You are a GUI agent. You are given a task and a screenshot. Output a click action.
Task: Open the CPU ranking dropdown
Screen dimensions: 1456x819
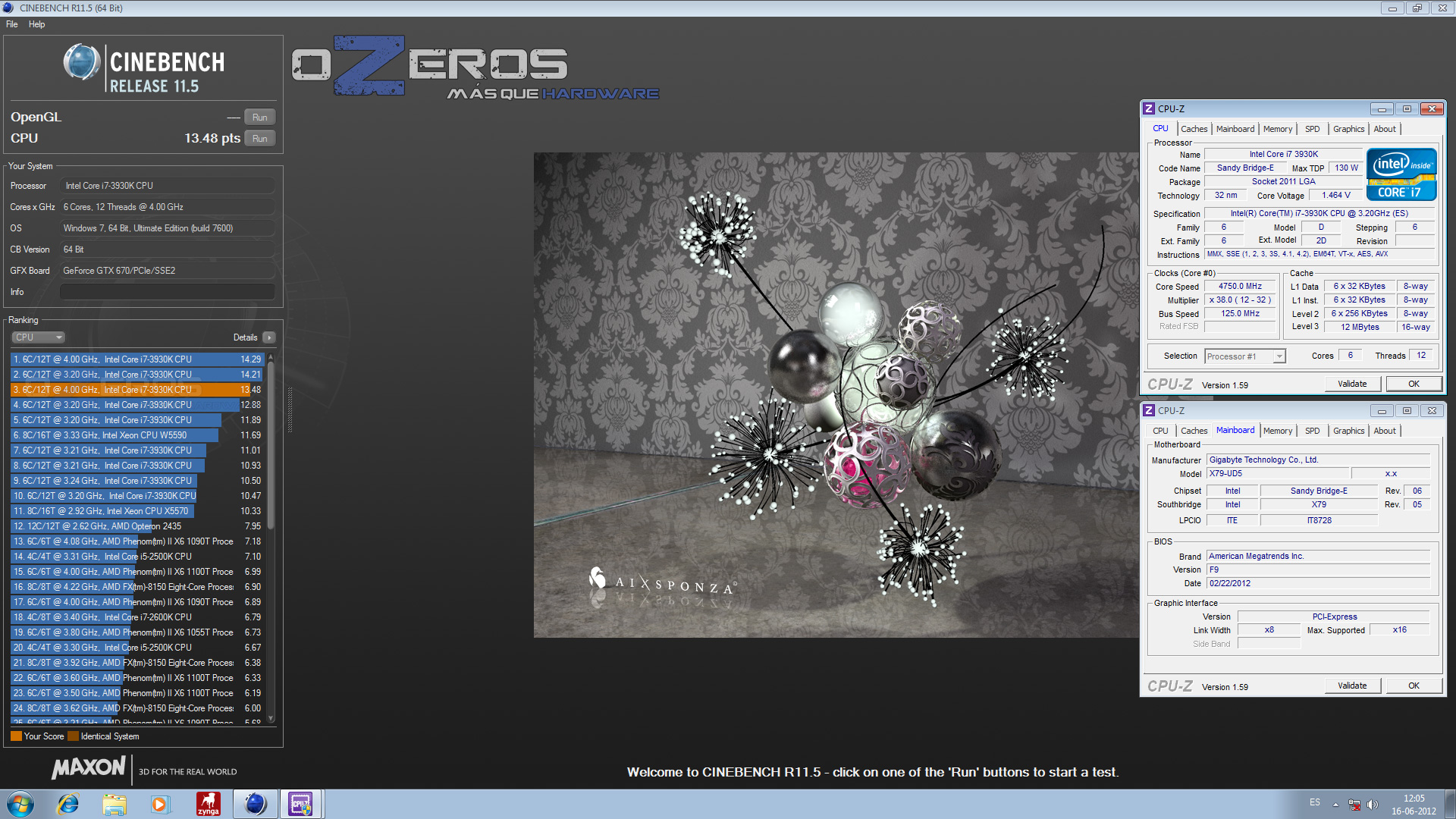38,337
